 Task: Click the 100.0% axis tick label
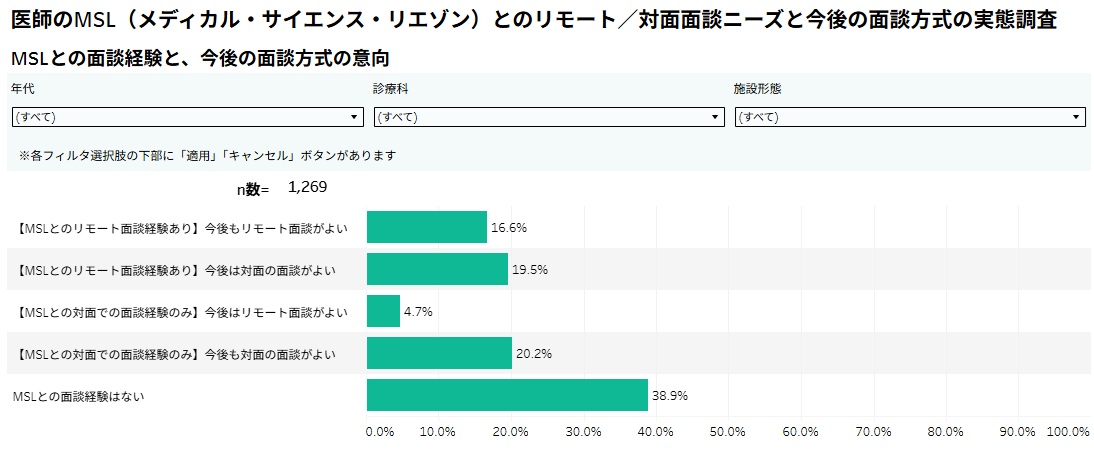1067,432
